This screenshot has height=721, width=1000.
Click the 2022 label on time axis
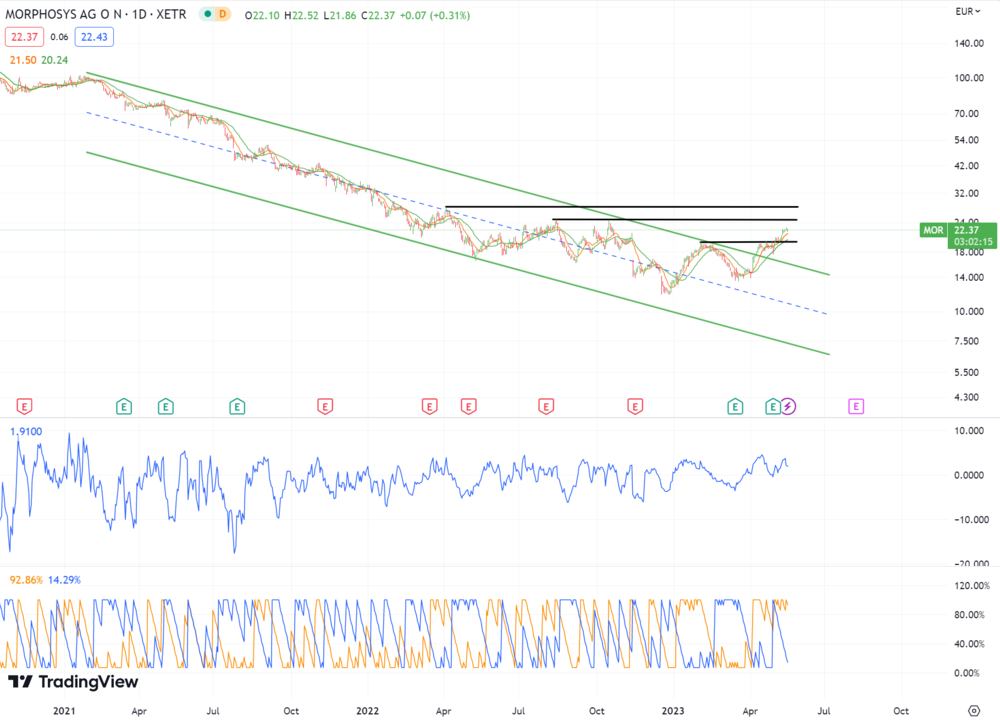(x=367, y=711)
